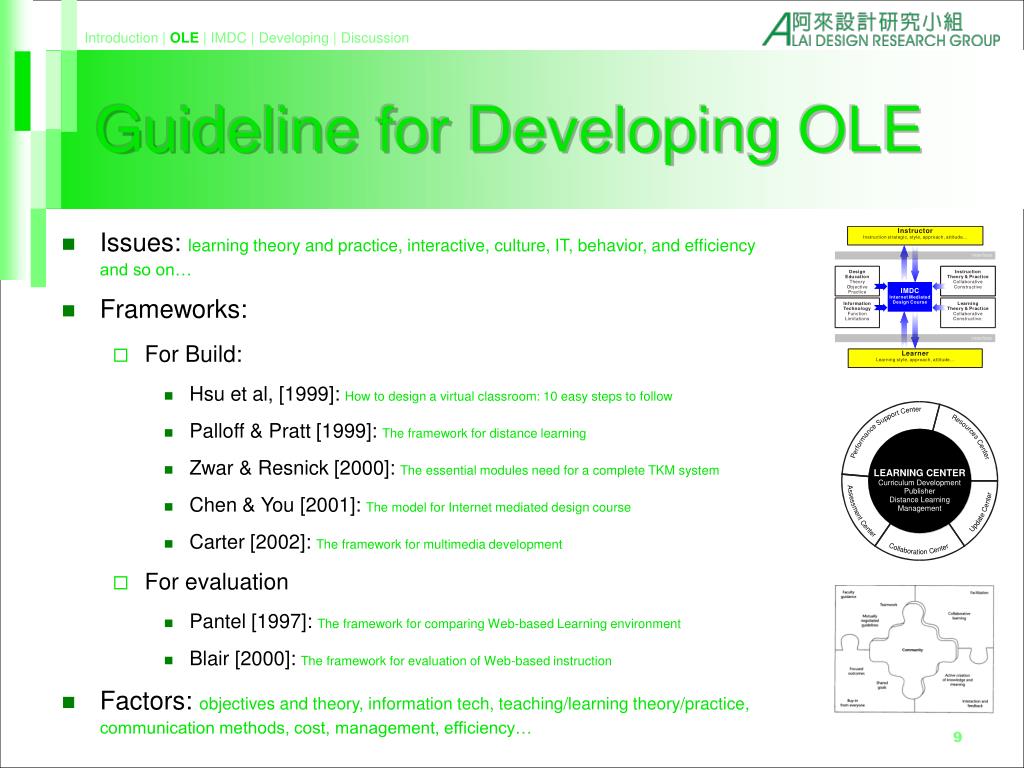Screen dimensions: 1024x768
Task: Click 'The framework for multimedia development' text
Action: (x=439, y=545)
